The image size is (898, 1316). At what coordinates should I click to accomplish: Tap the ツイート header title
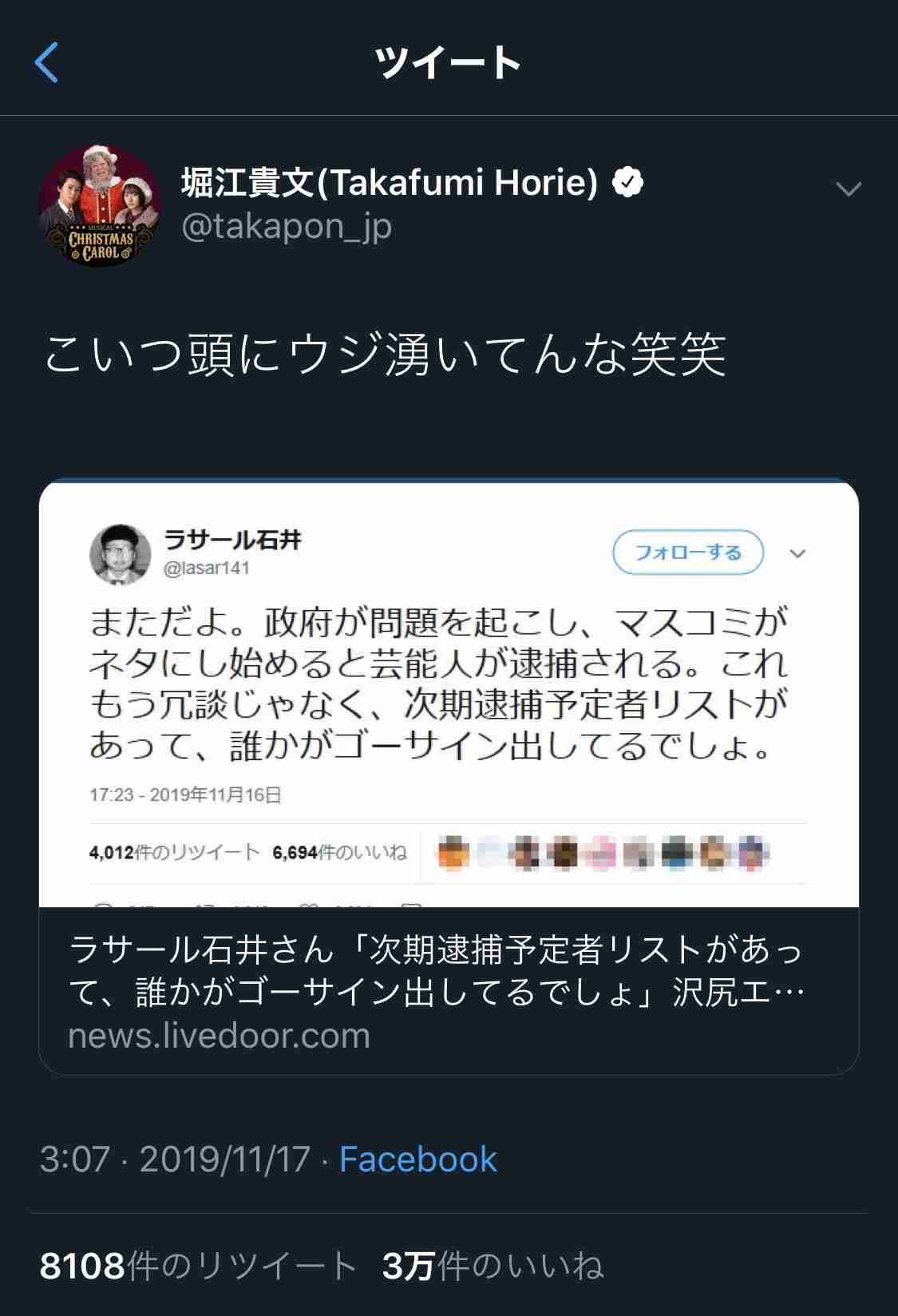pyautogui.click(x=449, y=62)
